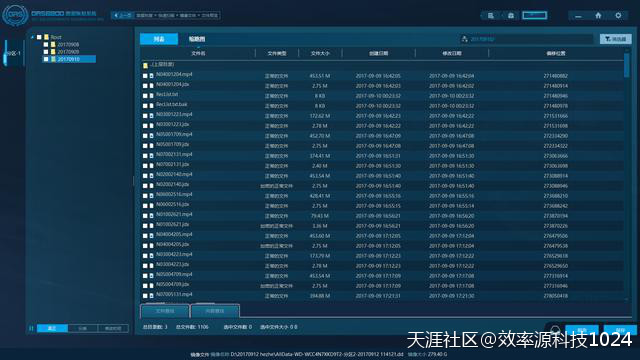Select the RecList.txt file name
This screenshot has width=640, height=360.
click(167, 94)
